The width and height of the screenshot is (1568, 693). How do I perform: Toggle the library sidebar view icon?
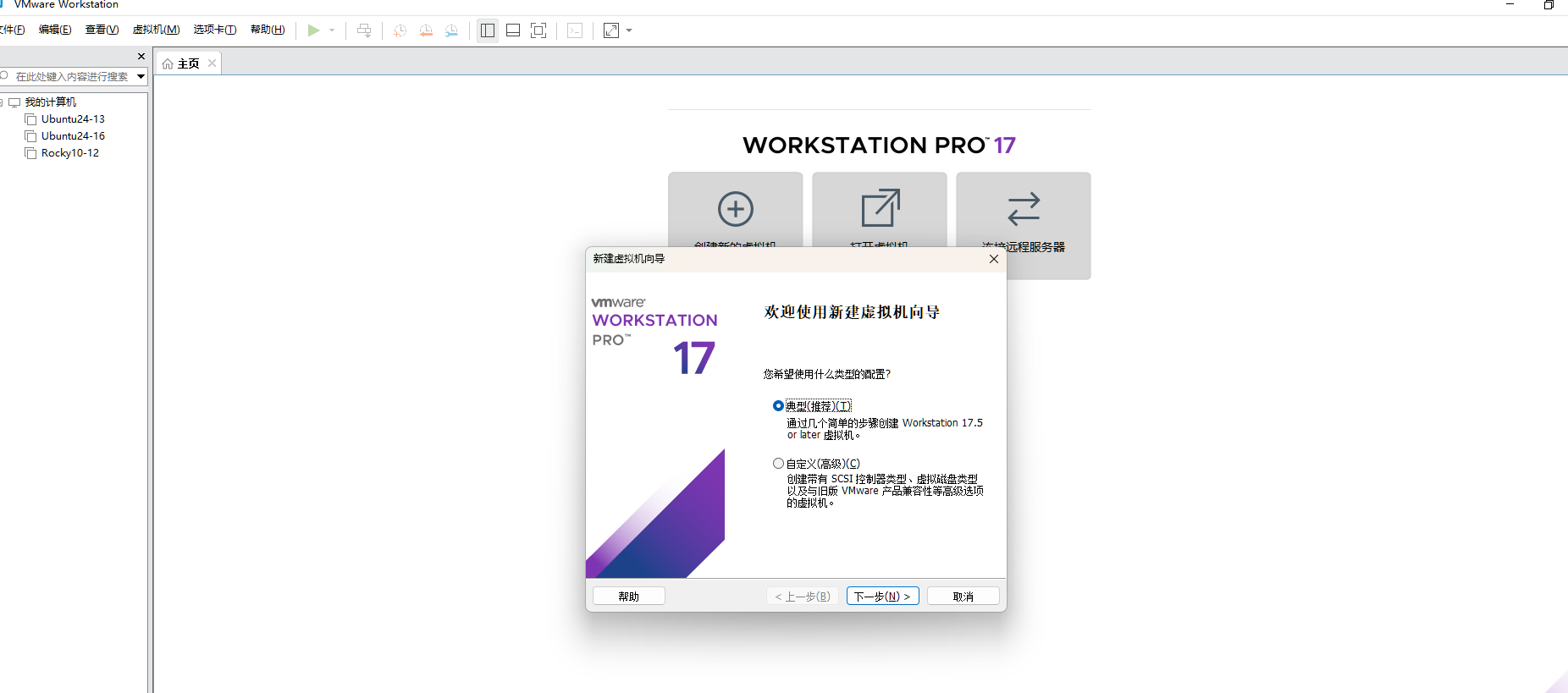point(488,30)
